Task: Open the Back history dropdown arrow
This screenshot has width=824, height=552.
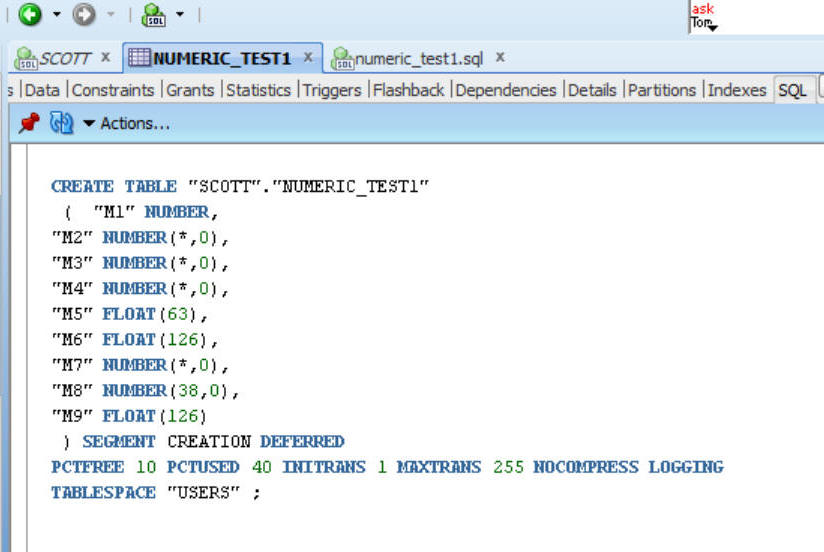Action: click(x=56, y=15)
